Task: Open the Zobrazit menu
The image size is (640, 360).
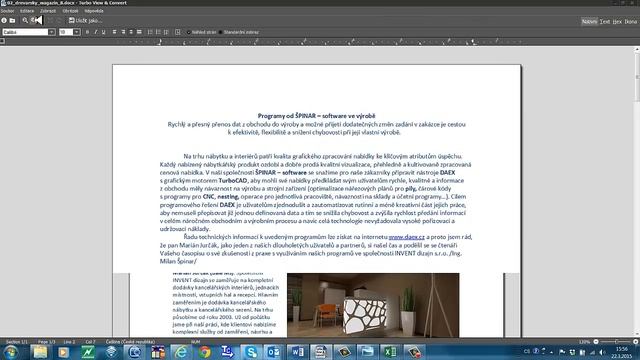Action: point(48,11)
